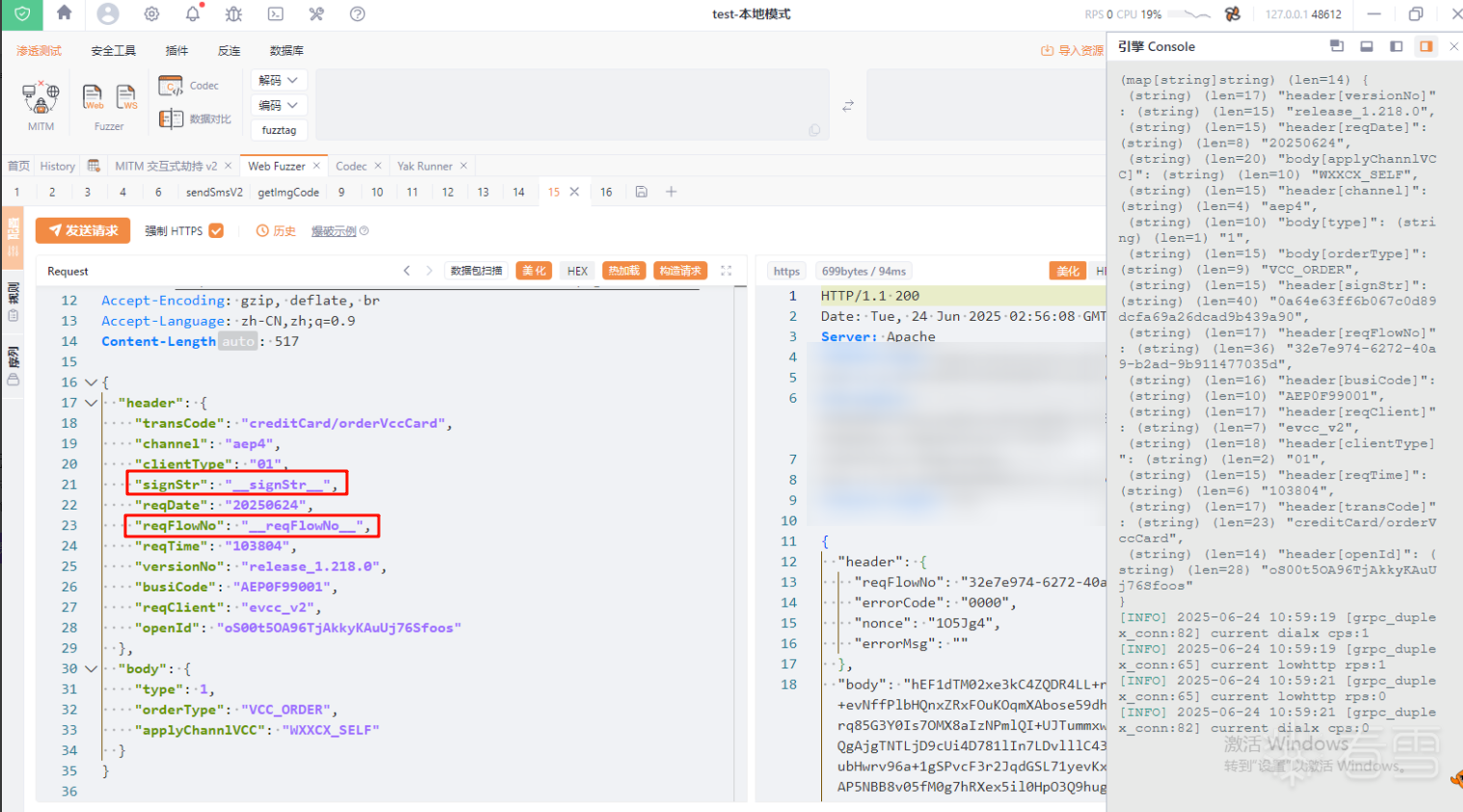Dock the Console to the right
Viewport: 1463px width, 812px height.
pyautogui.click(x=1426, y=46)
